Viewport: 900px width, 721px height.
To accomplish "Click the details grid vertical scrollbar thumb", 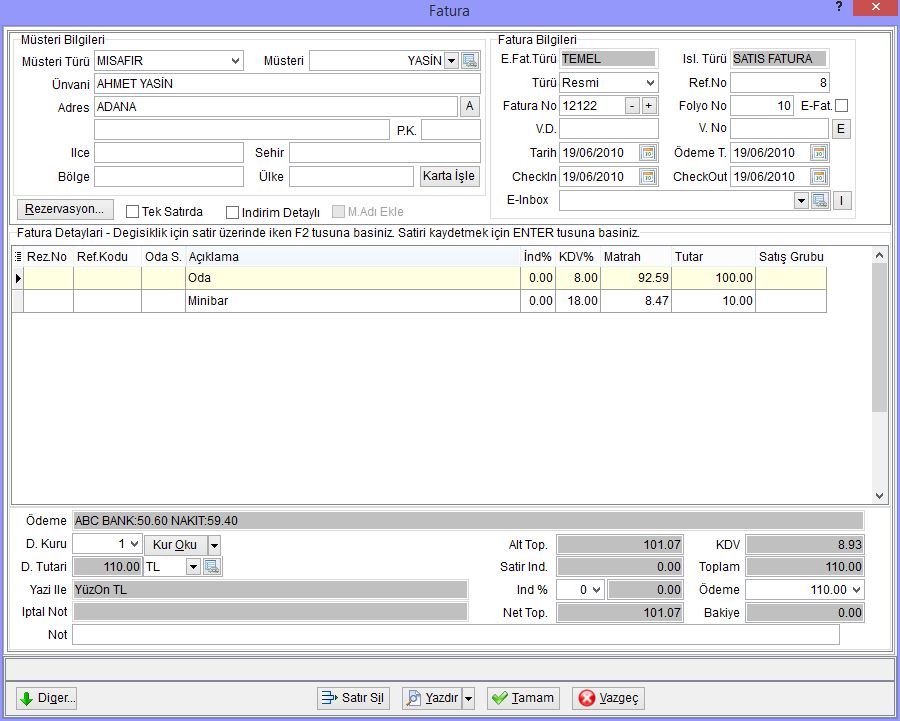I will [879, 338].
